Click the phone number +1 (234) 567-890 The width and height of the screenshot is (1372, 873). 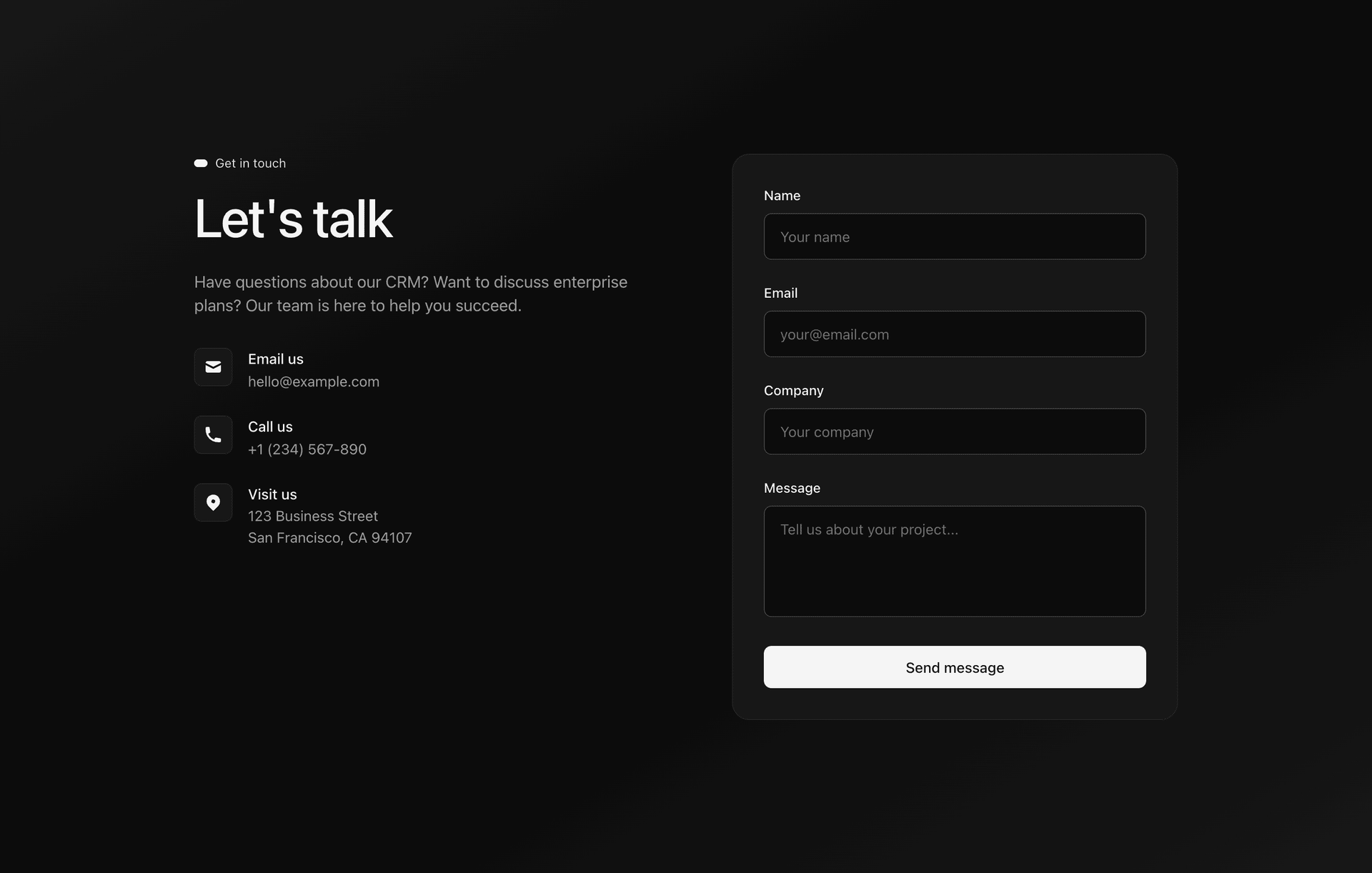[307, 449]
